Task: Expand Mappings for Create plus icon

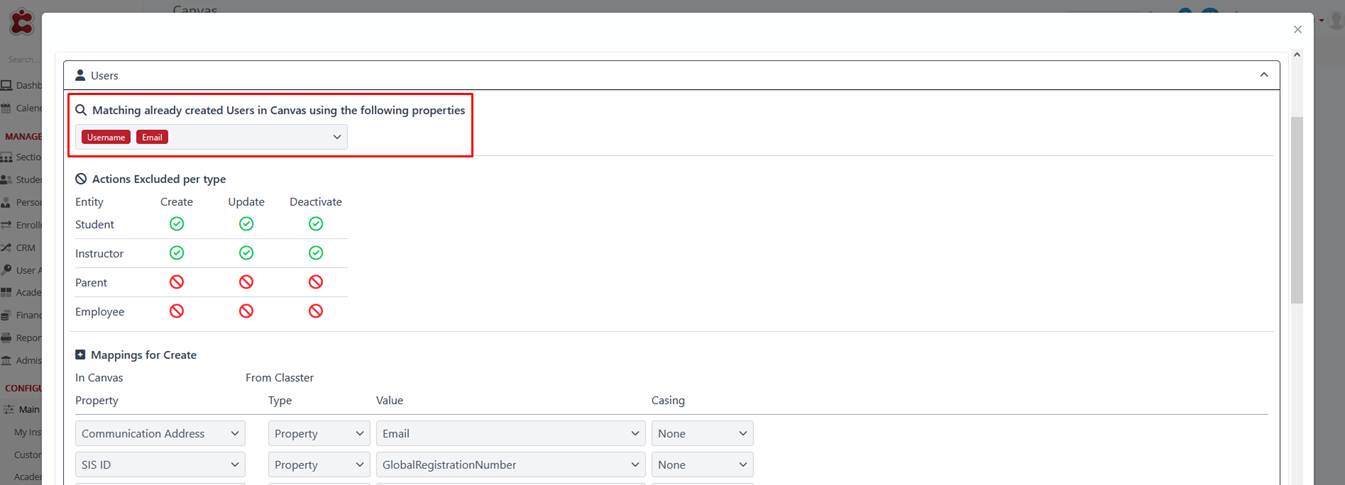Action: (81, 355)
